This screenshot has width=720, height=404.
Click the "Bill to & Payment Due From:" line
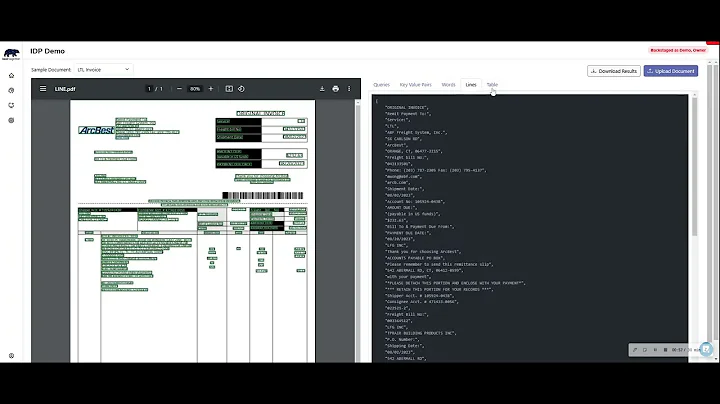(x=420, y=226)
